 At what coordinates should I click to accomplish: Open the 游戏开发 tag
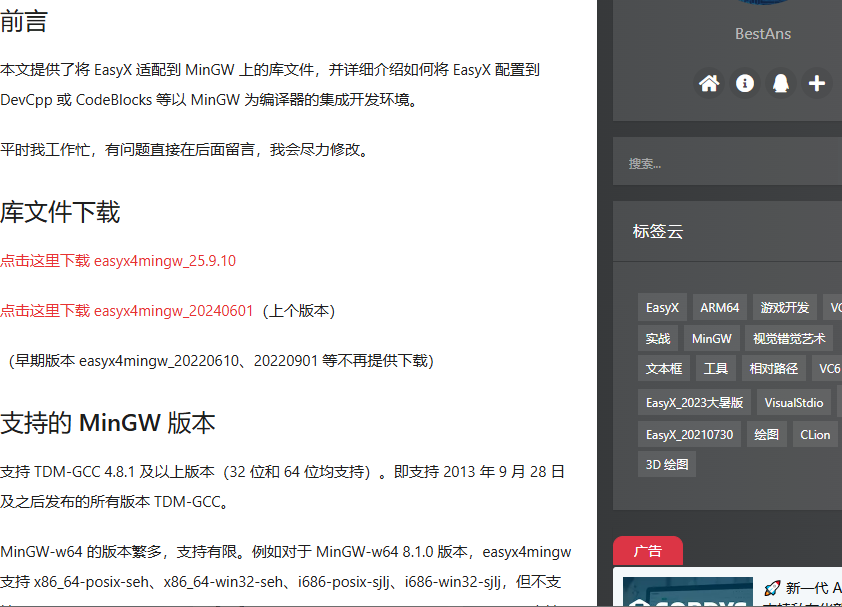pyautogui.click(x=785, y=307)
